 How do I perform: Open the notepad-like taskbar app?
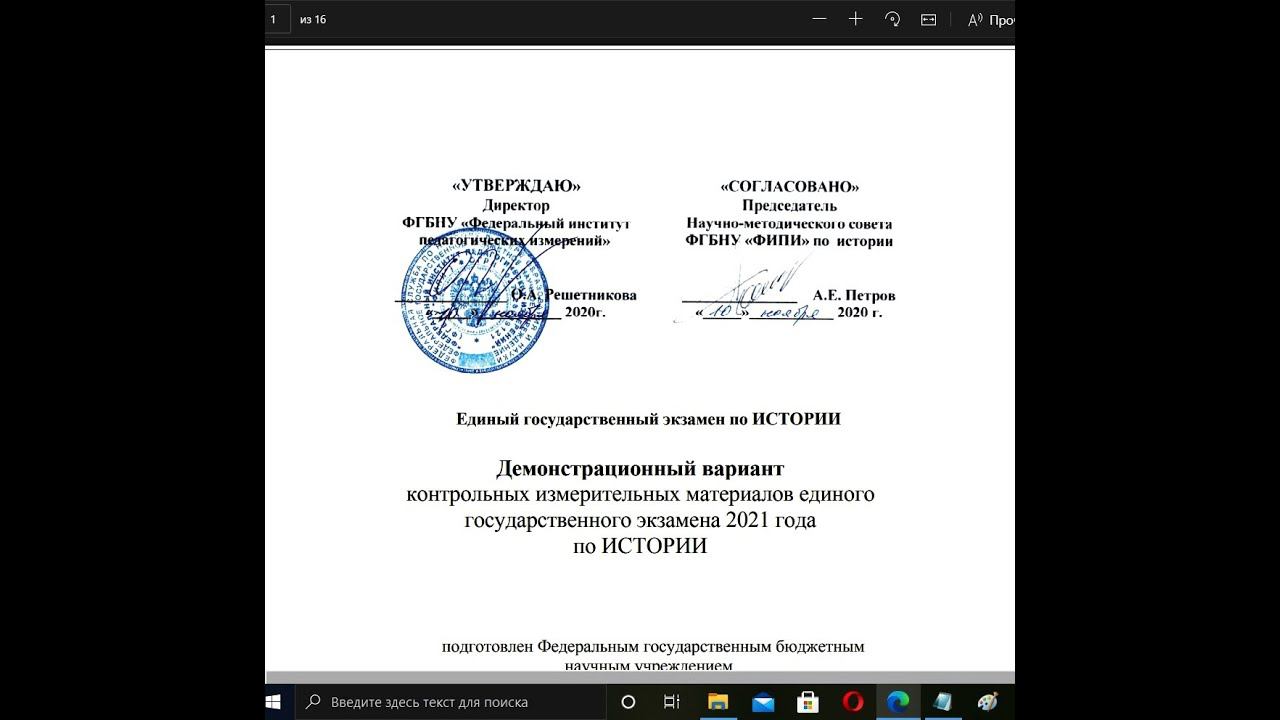point(943,702)
